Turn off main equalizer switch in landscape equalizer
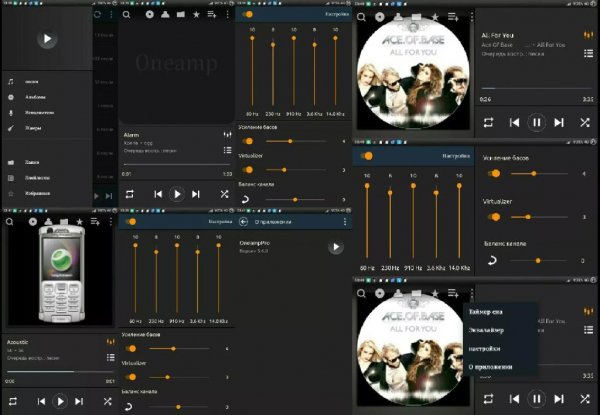Screen dimensions: 600x415 tap(367, 156)
